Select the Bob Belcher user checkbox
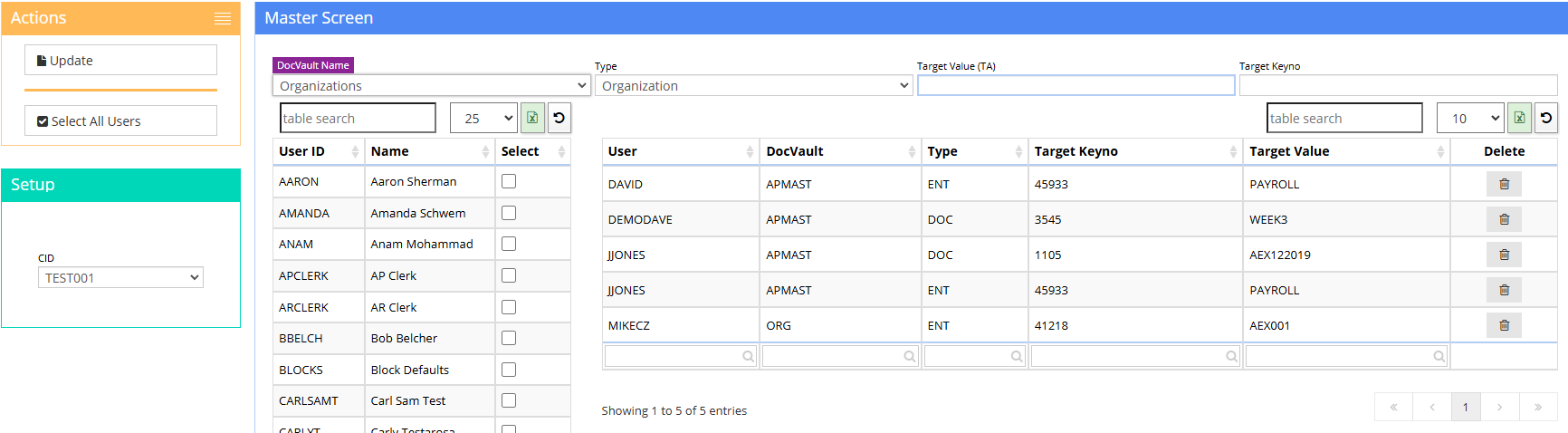 pos(509,338)
